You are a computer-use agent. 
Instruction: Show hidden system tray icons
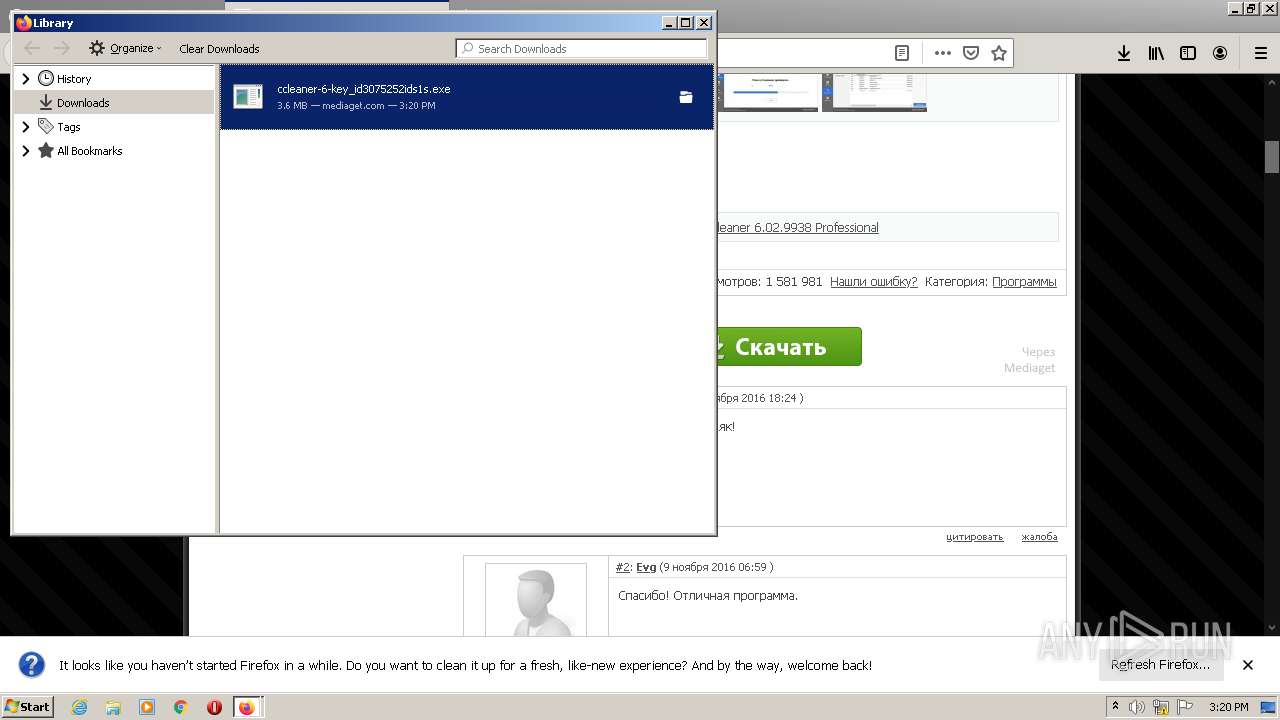[x=1115, y=707]
